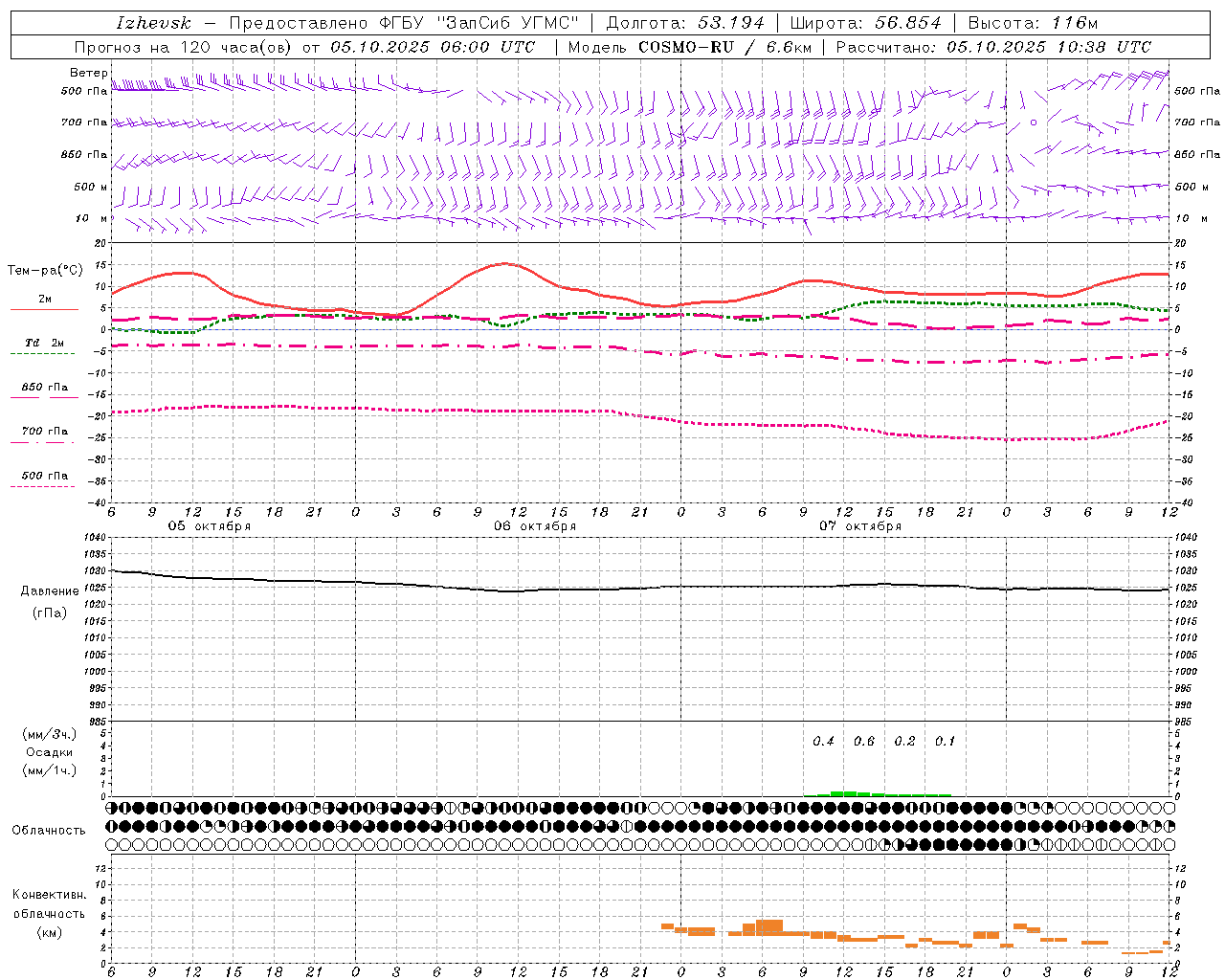Click the 'Тем-ра(°C)' temperature label

[x=45, y=271]
